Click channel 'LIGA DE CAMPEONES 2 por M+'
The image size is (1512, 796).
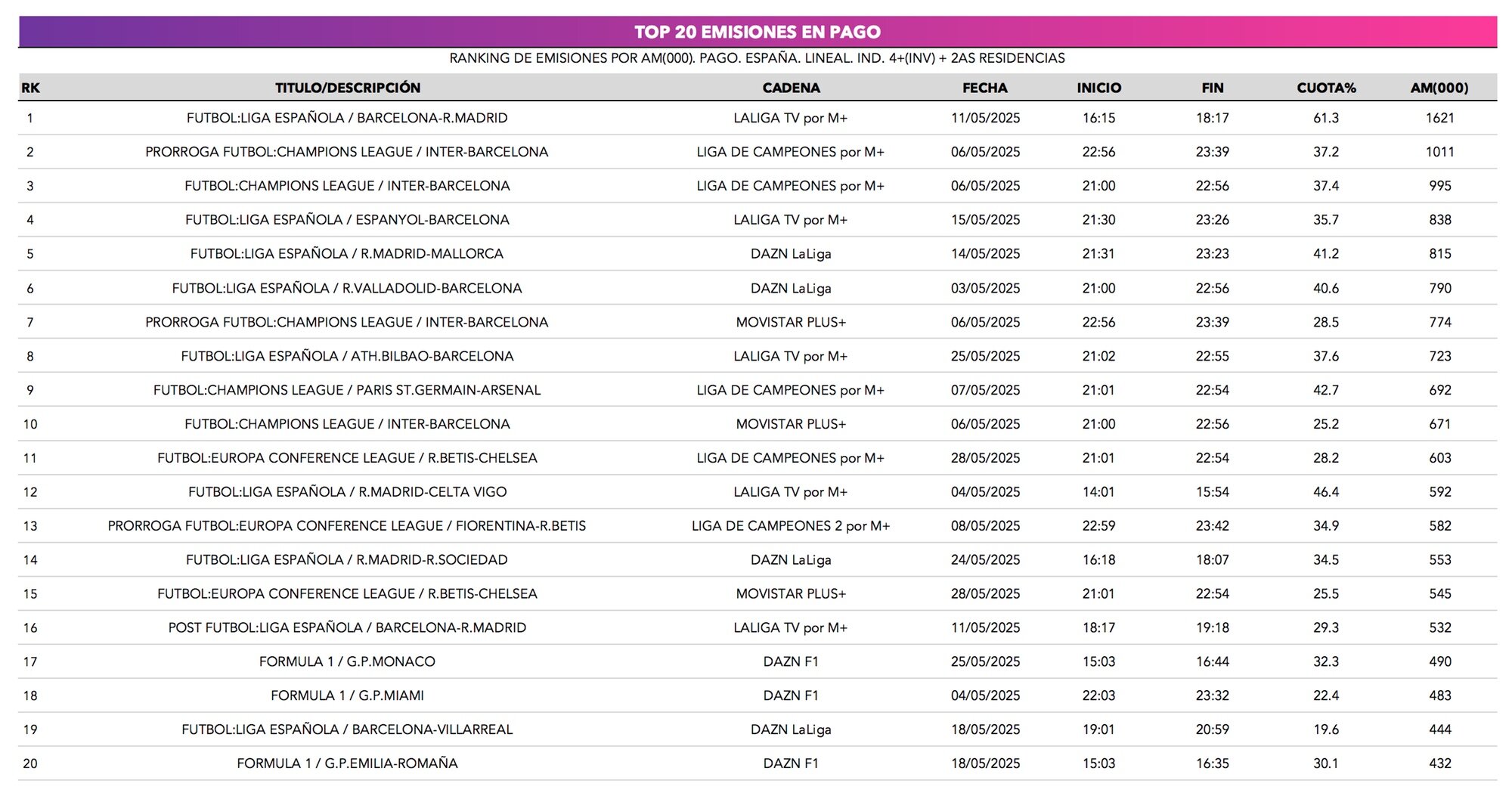point(791,526)
